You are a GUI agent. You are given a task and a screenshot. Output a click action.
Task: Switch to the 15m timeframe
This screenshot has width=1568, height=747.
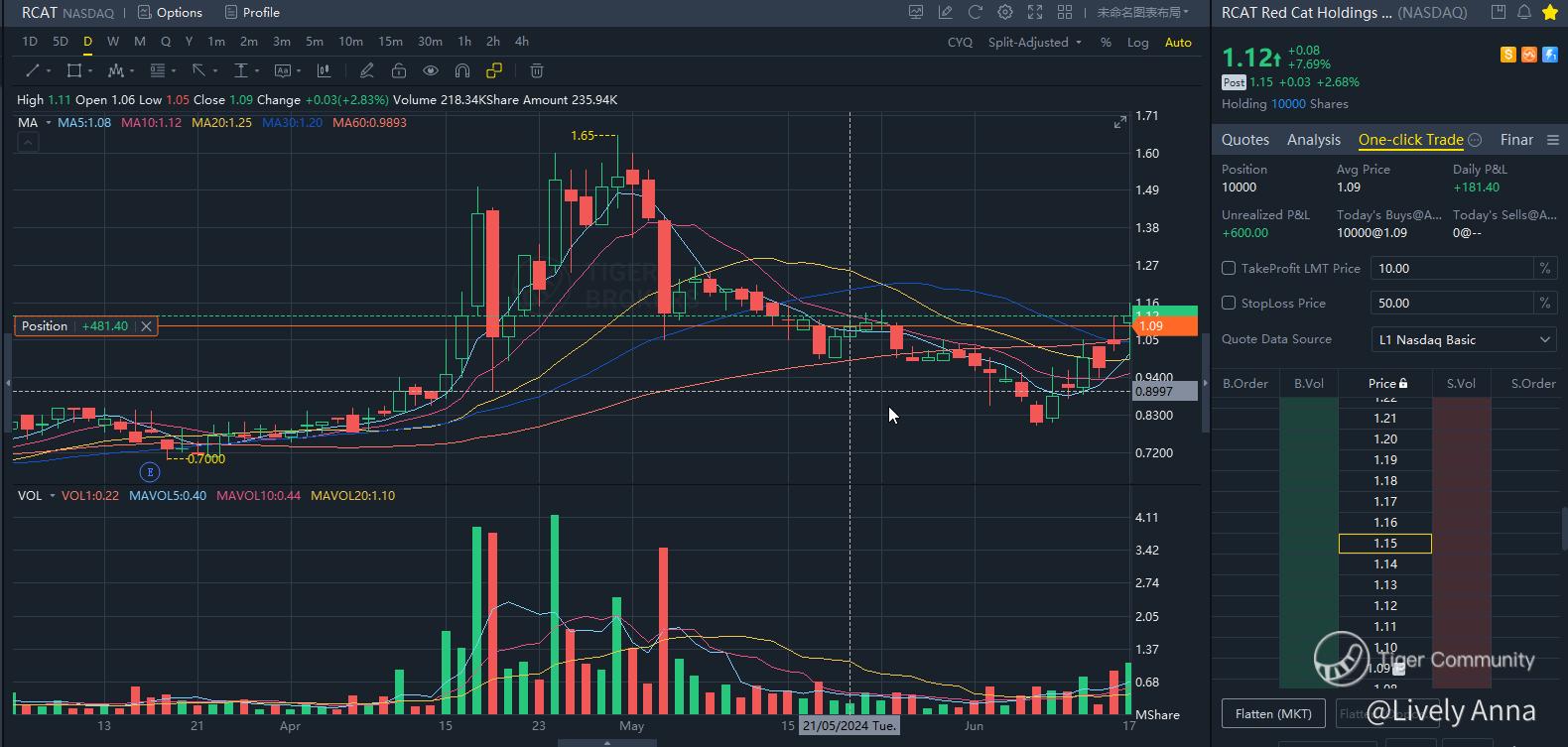coord(390,42)
